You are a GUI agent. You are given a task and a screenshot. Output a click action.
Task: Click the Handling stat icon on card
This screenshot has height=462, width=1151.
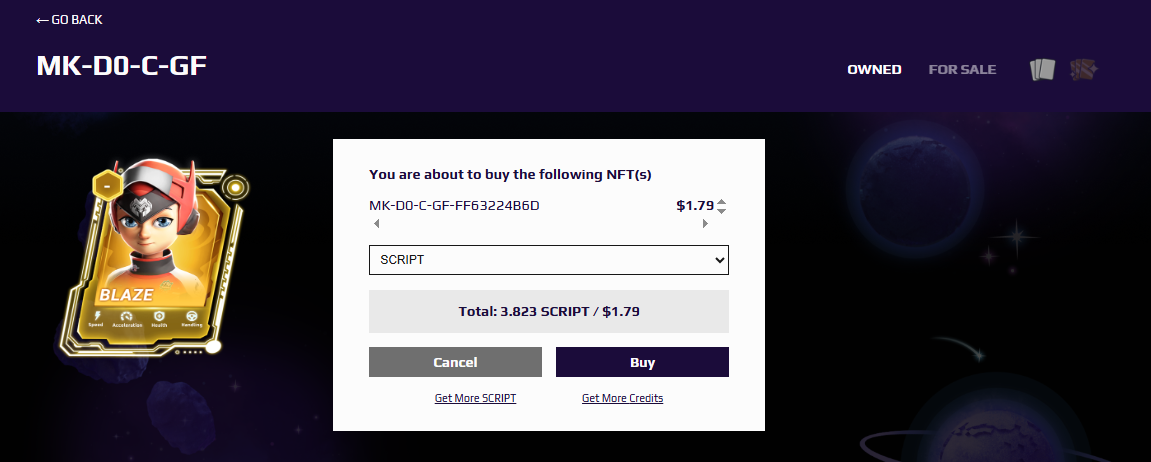(192, 315)
